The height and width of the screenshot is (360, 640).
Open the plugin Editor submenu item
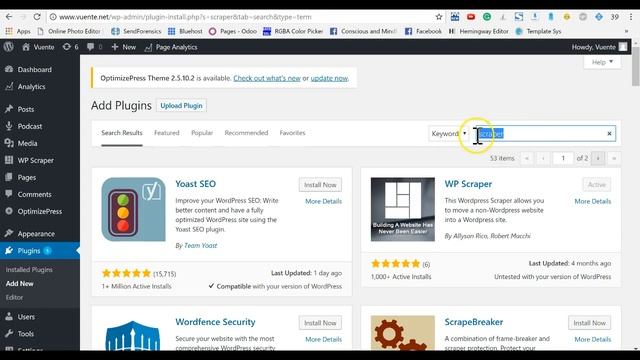pos(14,298)
